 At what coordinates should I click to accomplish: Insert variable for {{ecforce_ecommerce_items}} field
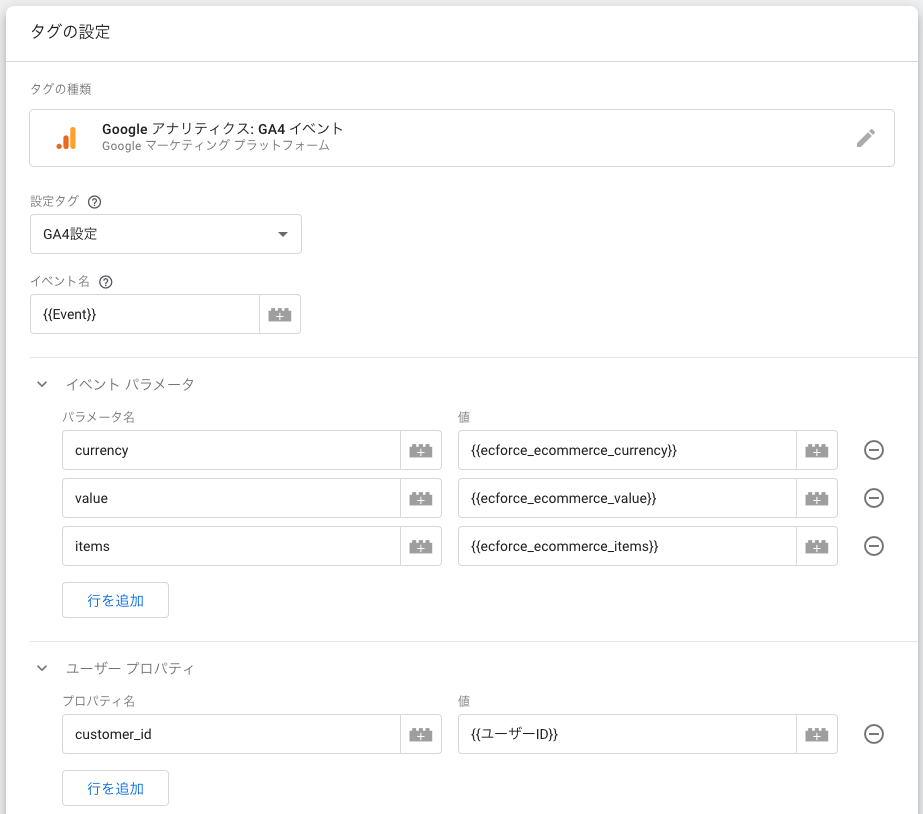(x=816, y=546)
